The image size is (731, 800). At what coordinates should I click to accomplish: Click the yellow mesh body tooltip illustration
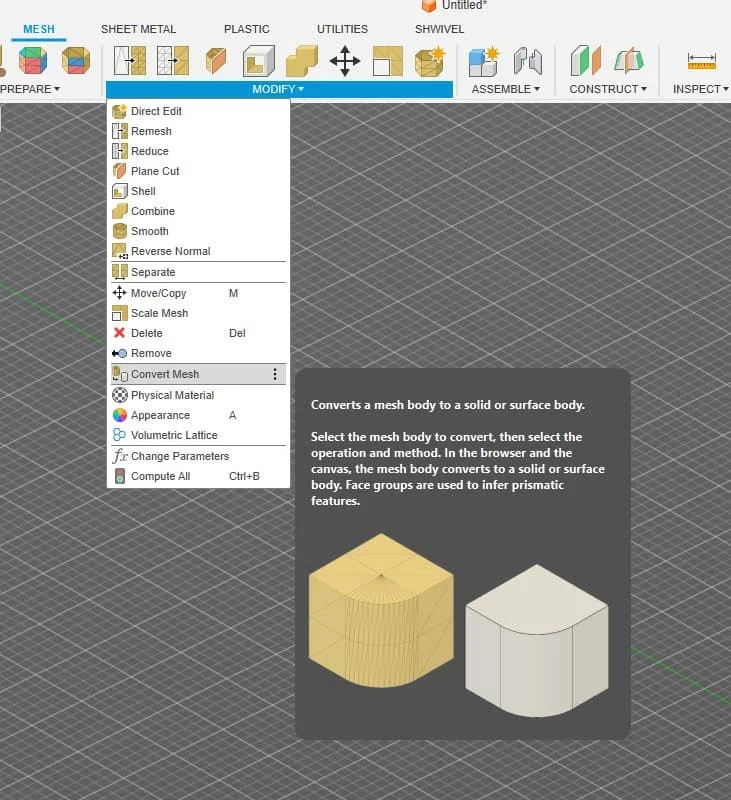[381, 610]
